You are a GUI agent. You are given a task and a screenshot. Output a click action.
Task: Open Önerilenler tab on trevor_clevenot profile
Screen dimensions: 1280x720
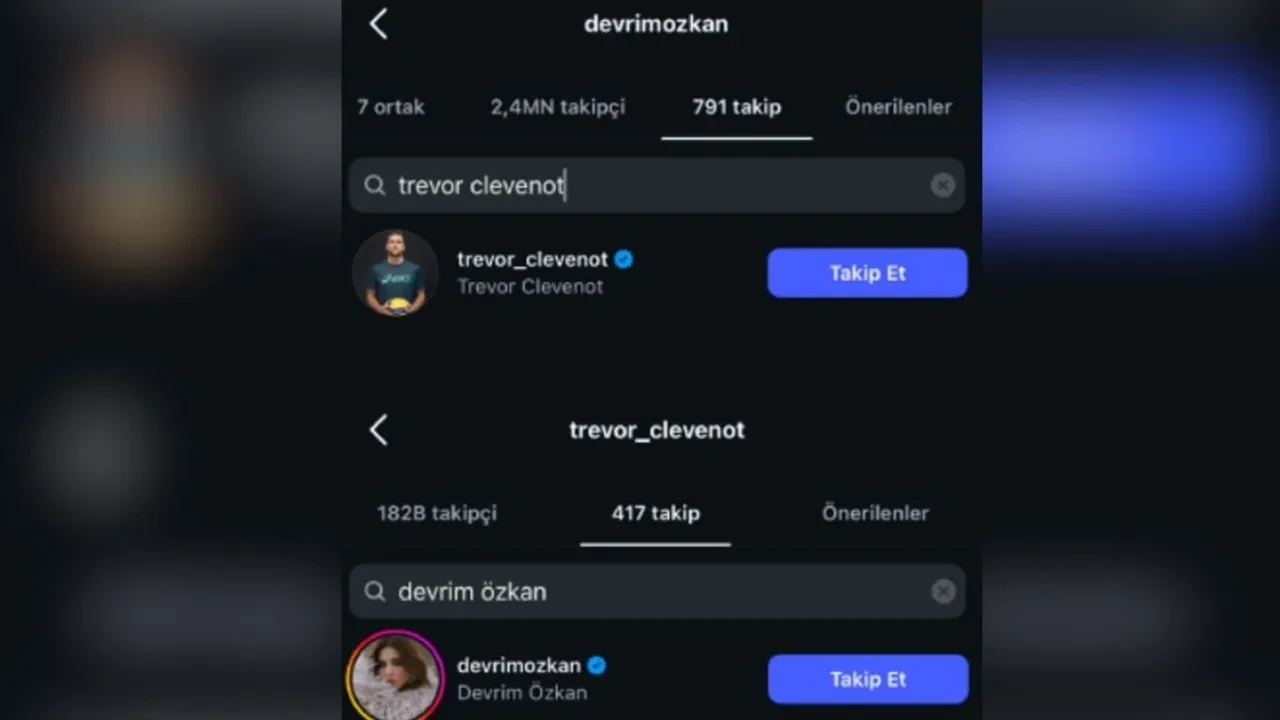pyautogui.click(x=874, y=513)
